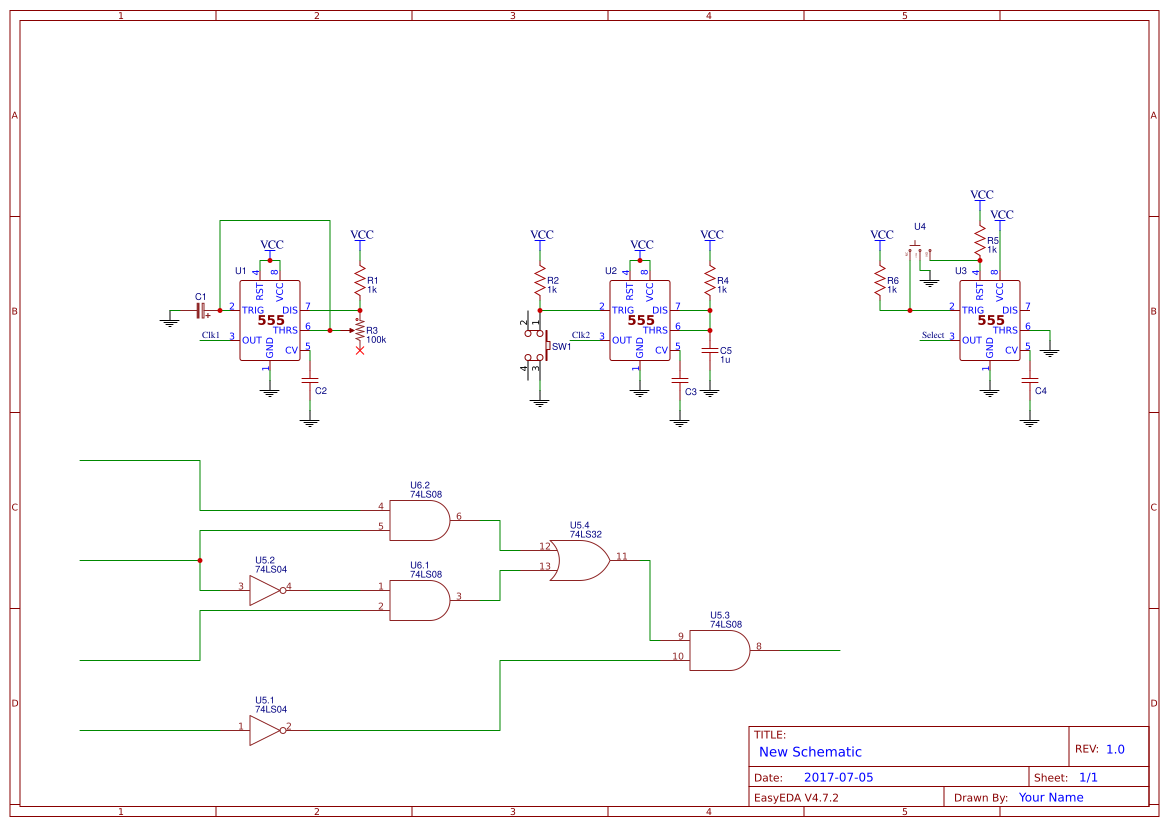Click the R3 100k potentiometer
The width and height of the screenshot is (1169, 827).
[360, 329]
